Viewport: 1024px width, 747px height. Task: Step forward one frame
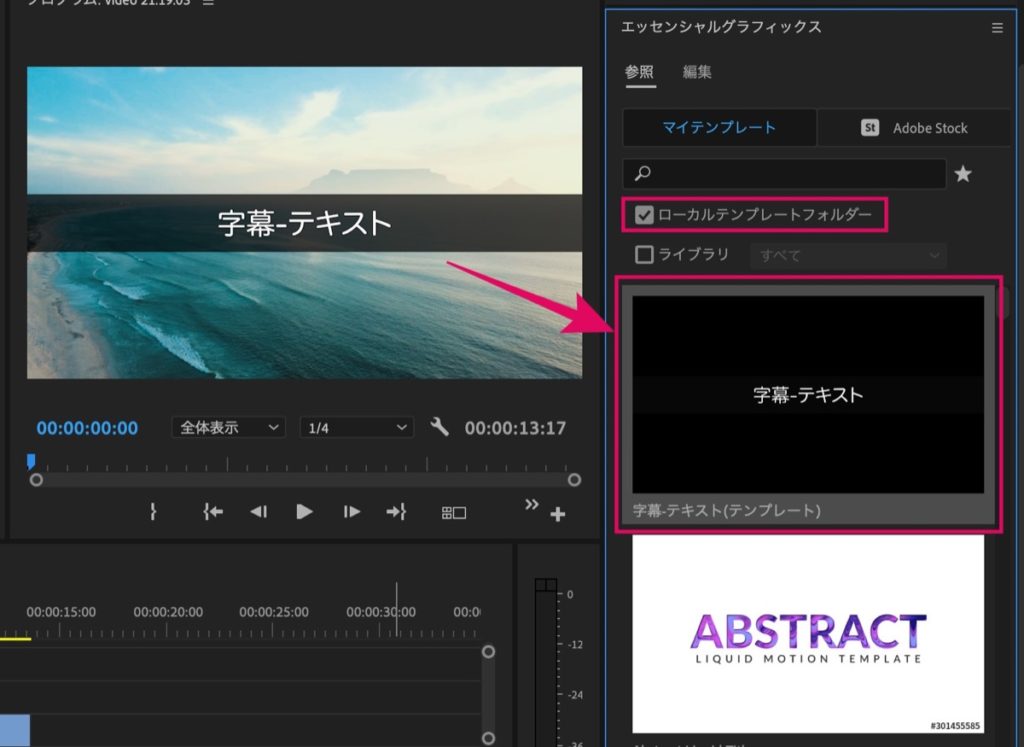pyautogui.click(x=351, y=512)
